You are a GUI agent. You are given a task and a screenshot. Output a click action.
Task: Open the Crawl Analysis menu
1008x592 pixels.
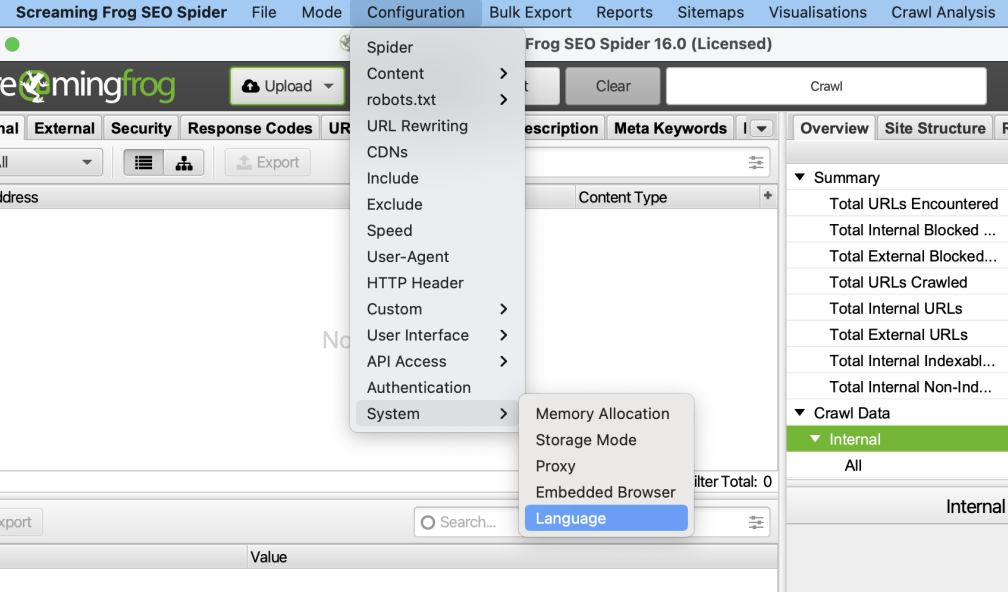tap(943, 13)
